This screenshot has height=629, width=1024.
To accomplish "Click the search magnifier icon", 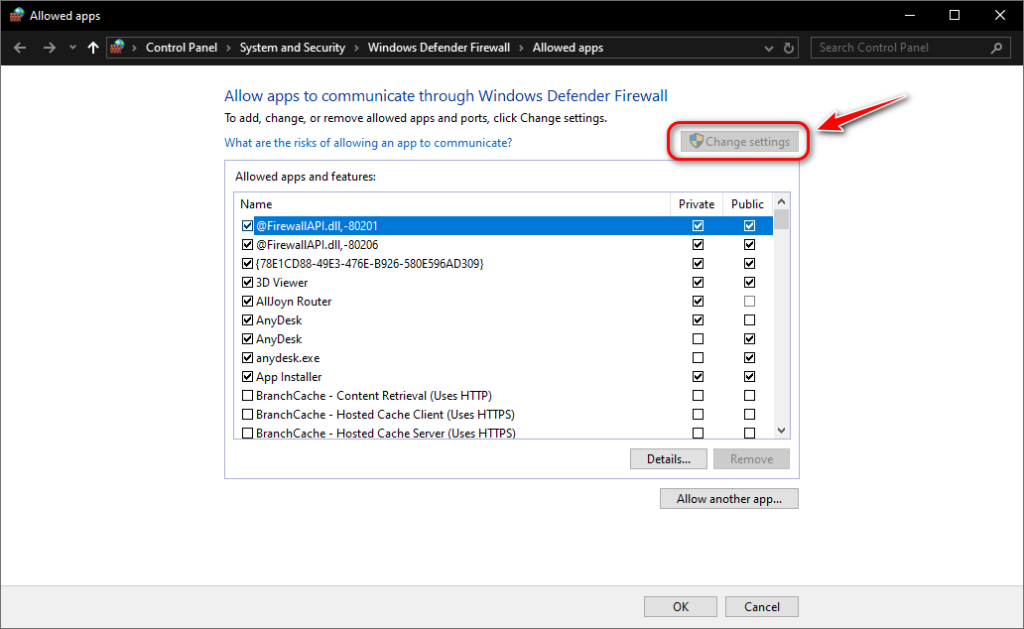I will click(x=997, y=48).
